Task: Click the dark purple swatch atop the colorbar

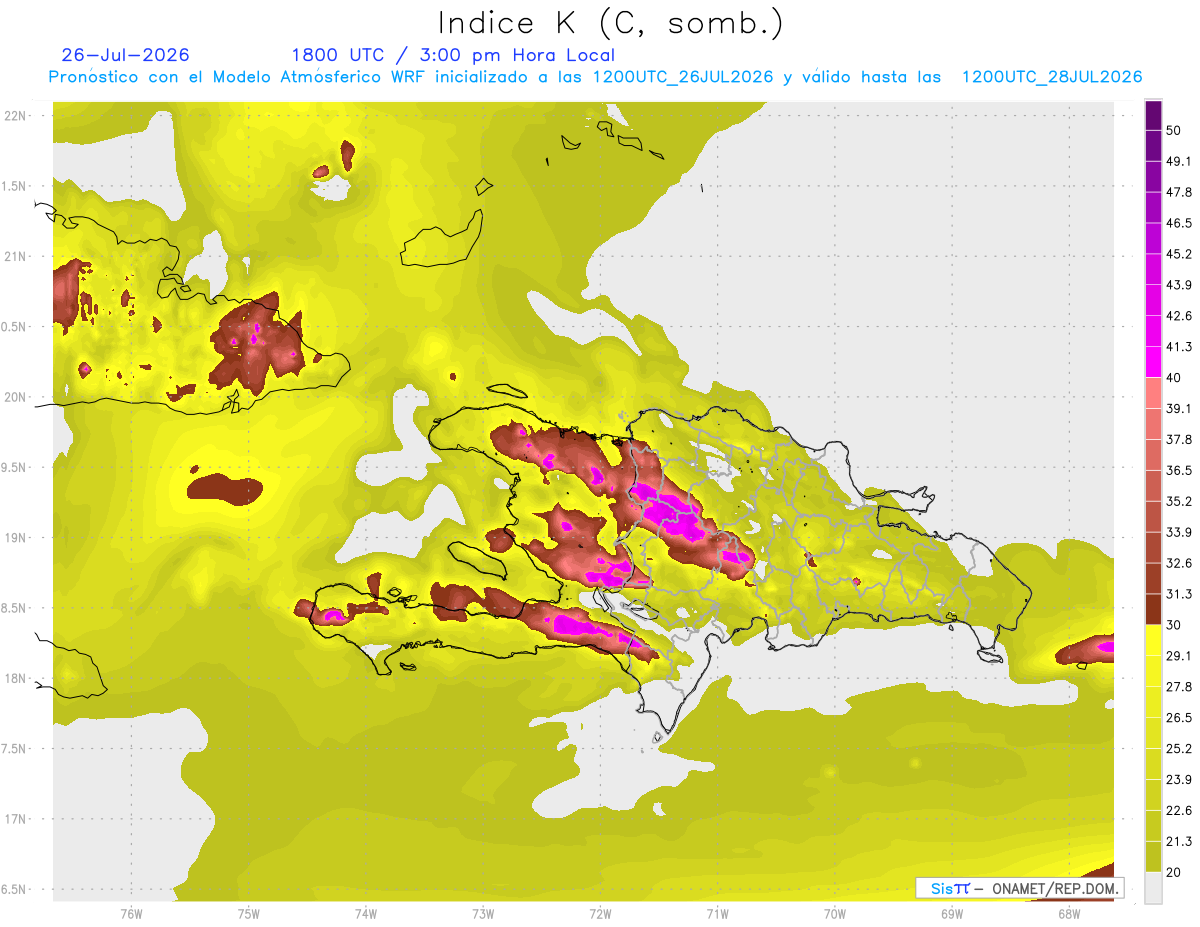Action: [1154, 115]
